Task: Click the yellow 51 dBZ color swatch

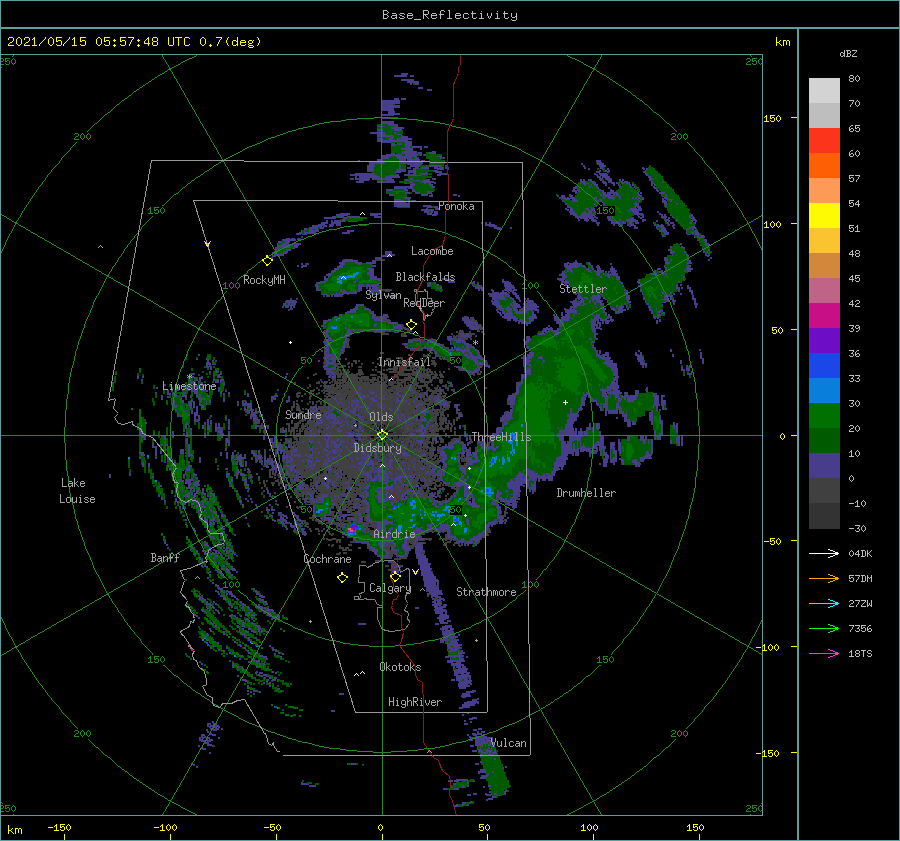Action: point(824,216)
